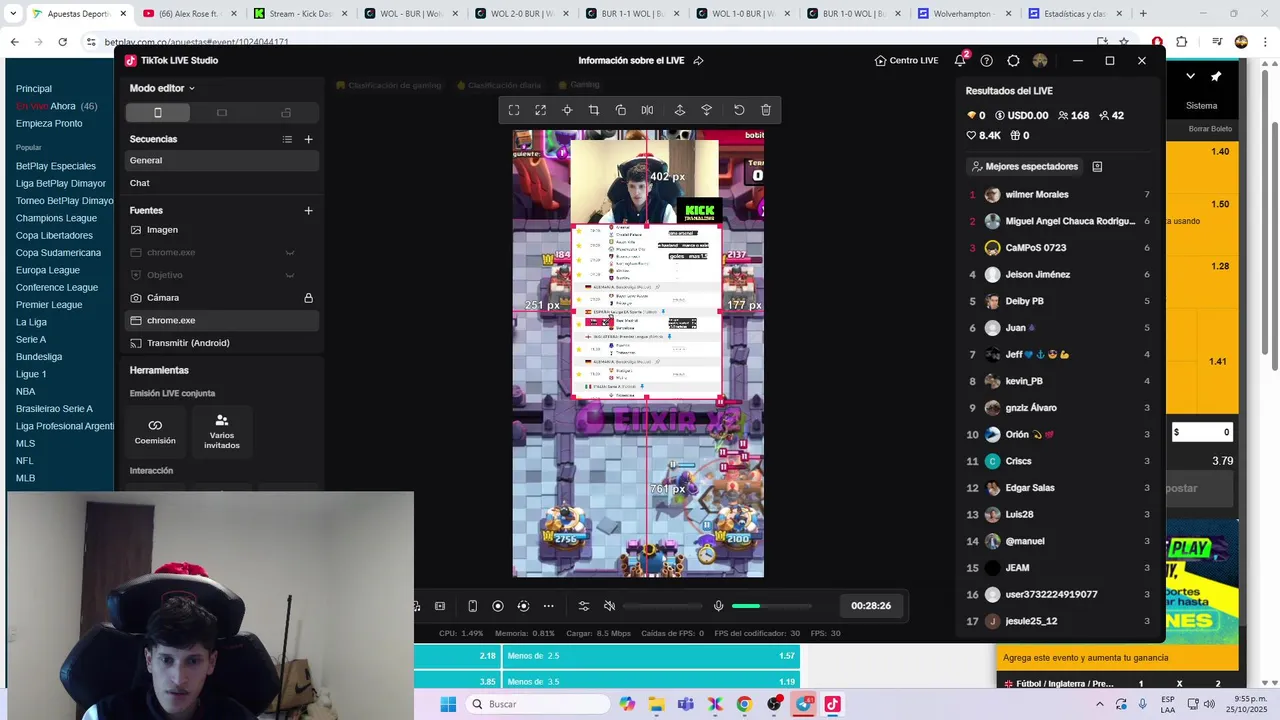The image size is (1280, 720).
Task: Click the layout panel icon in bottom bar
Action: (440, 606)
